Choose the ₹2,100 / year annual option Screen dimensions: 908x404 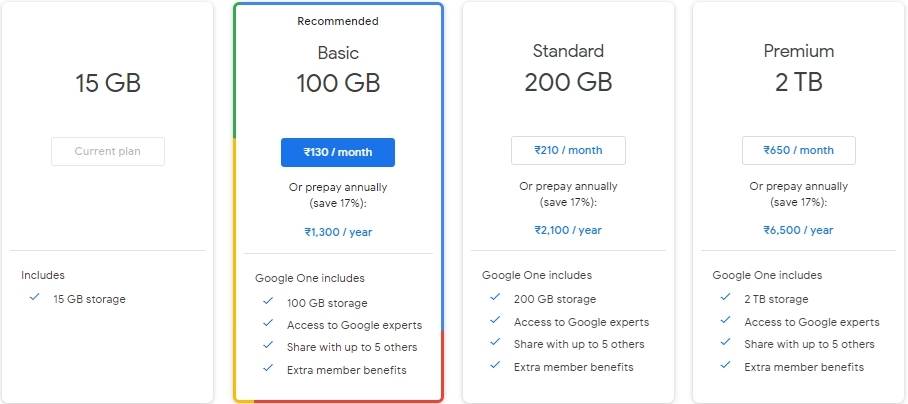point(568,230)
